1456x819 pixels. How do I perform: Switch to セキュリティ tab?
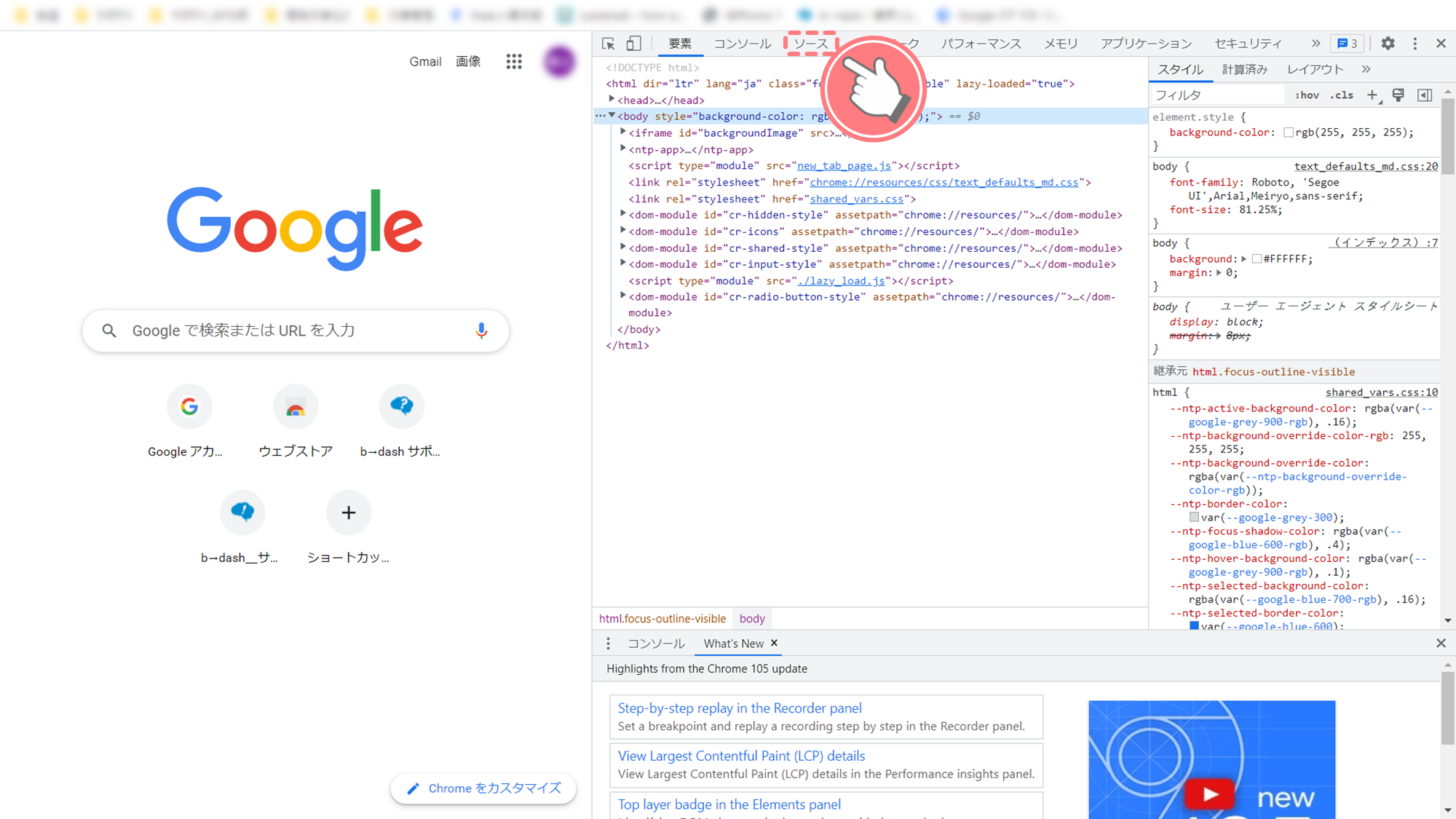pos(1248,44)
